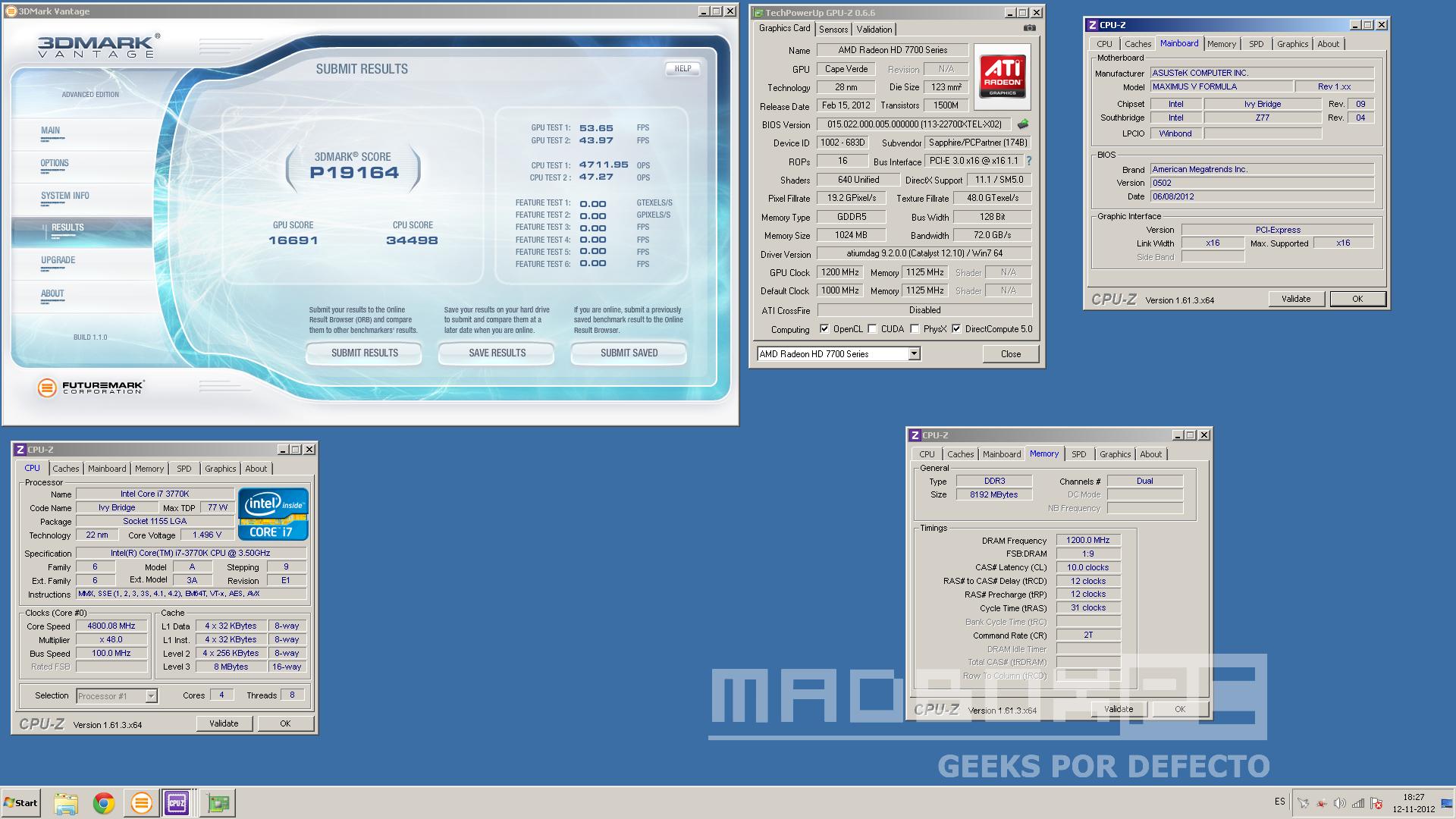Click the Intel Core i7 logo in CPU-Z
1456x819 pixels.
click(273, 513)
